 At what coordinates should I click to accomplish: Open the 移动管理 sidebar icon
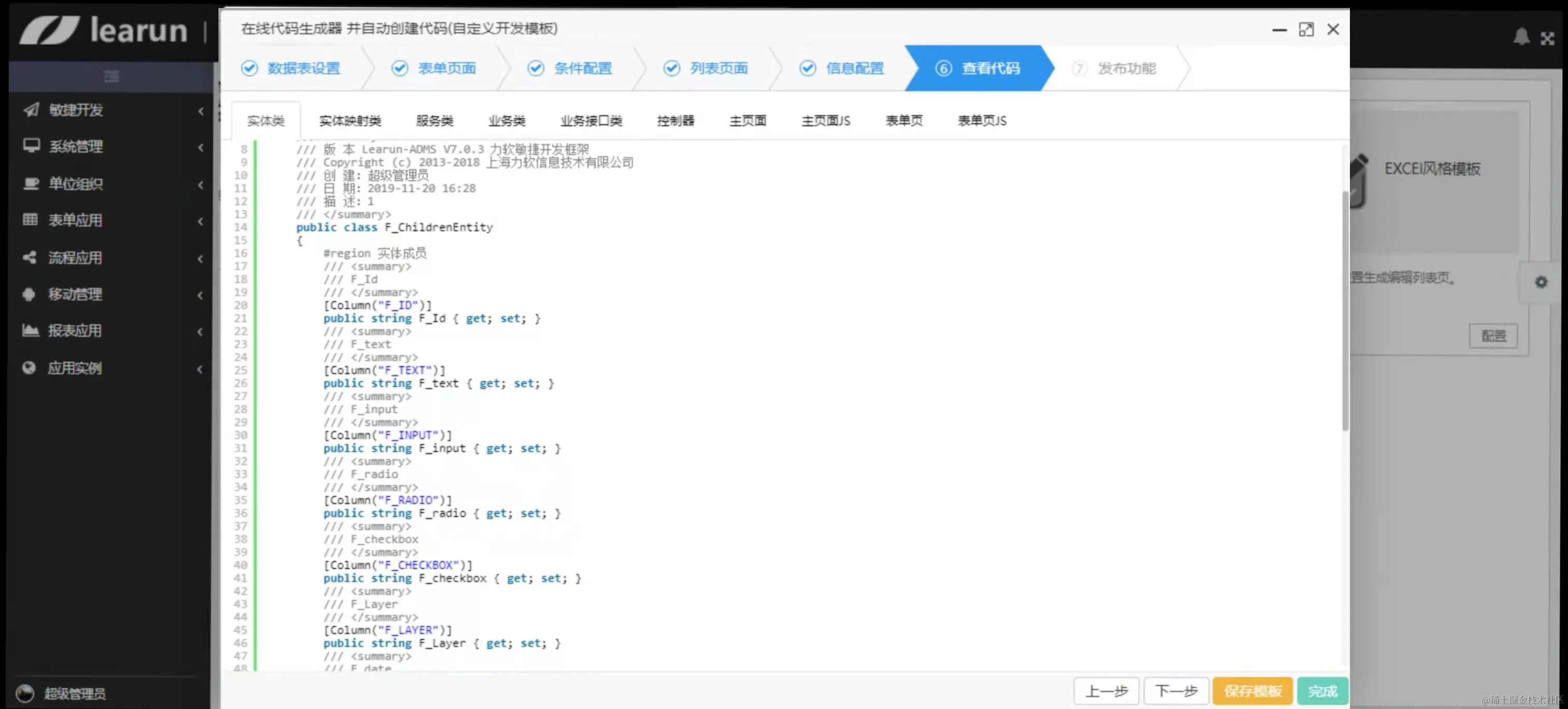[x=31, y=294]
